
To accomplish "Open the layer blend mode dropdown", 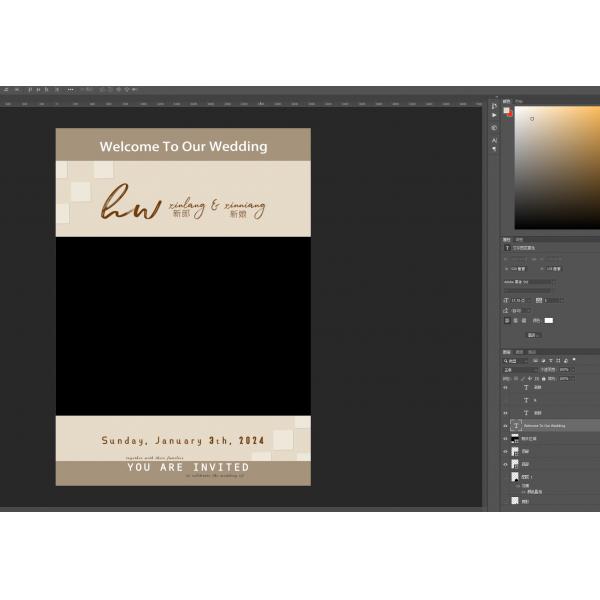I will pyautogui.click(x=518, y=369).
